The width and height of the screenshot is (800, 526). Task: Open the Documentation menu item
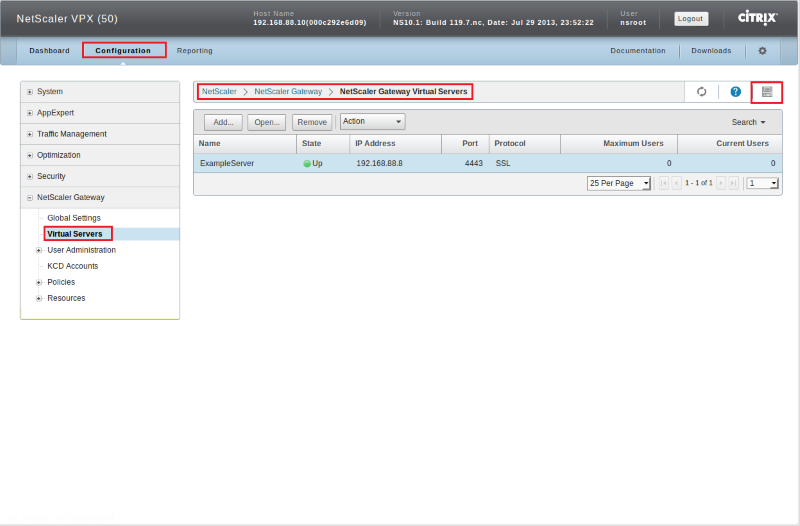click(x=638, y=51)
